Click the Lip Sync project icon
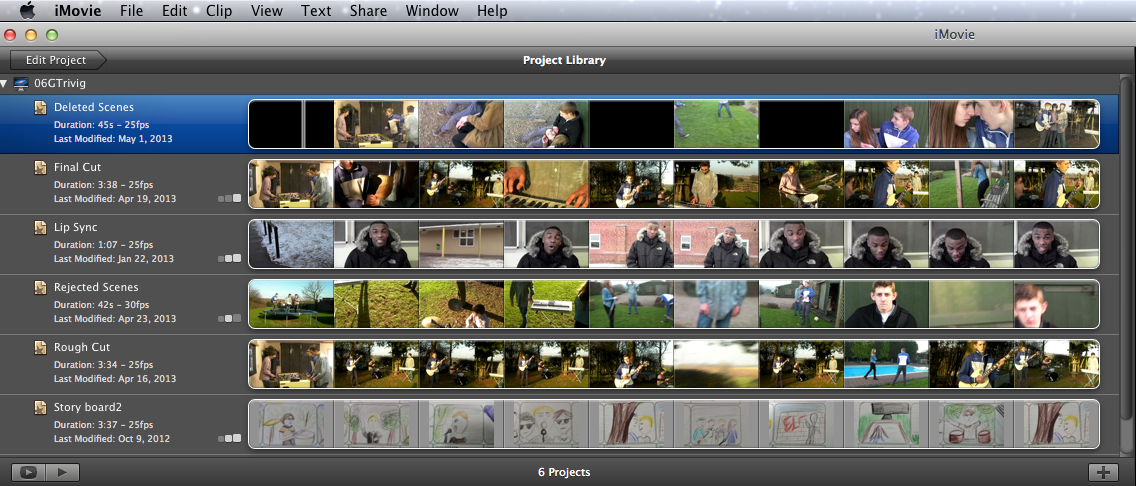The height and width of the screenshot is (486, 1136). click(x=41, y=228)
